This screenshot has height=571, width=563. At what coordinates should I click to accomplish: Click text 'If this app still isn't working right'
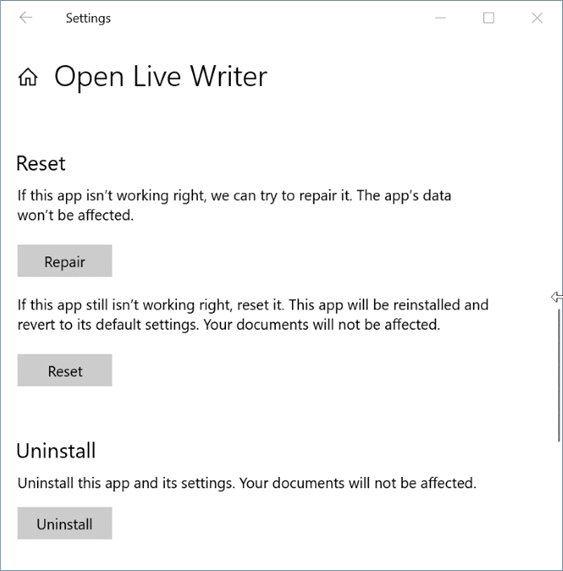(x=125, y=305)
